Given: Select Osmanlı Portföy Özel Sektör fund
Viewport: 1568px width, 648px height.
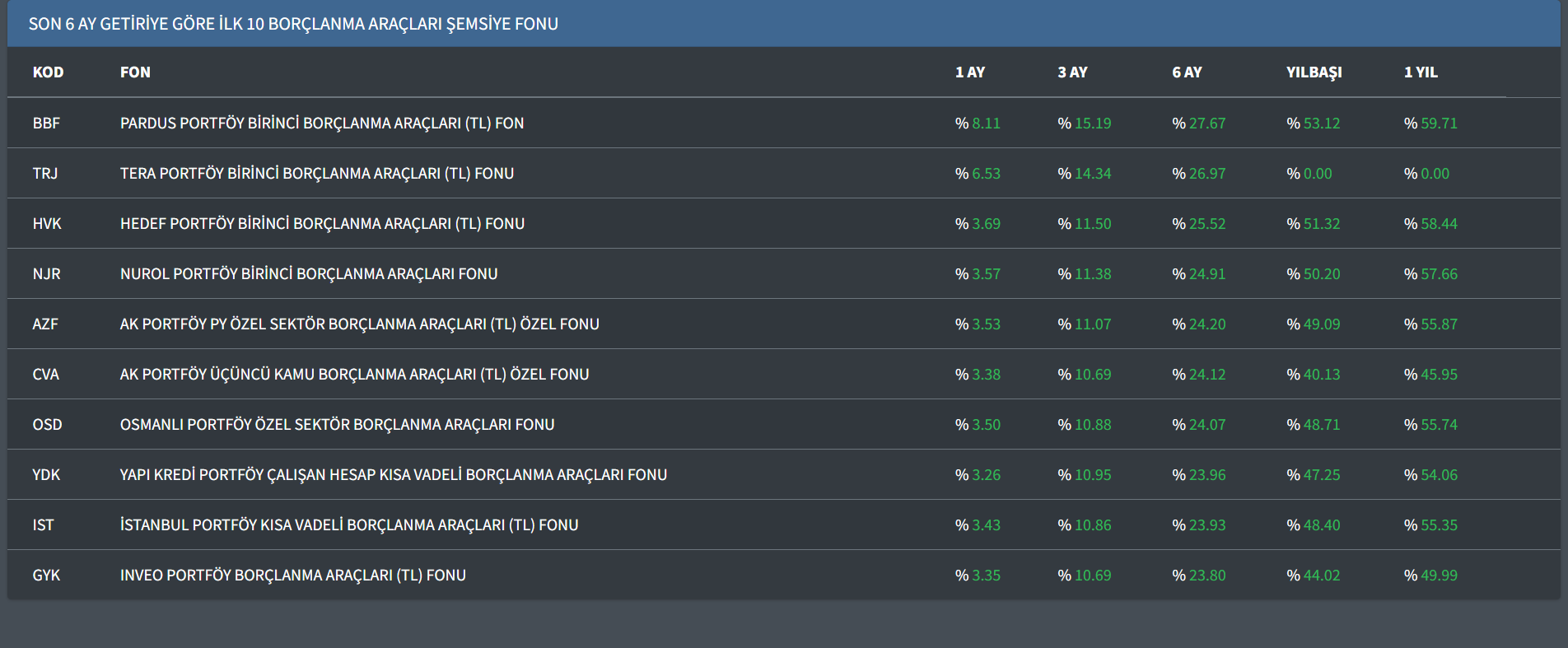Looking at the screenshot, I should 337,425.
